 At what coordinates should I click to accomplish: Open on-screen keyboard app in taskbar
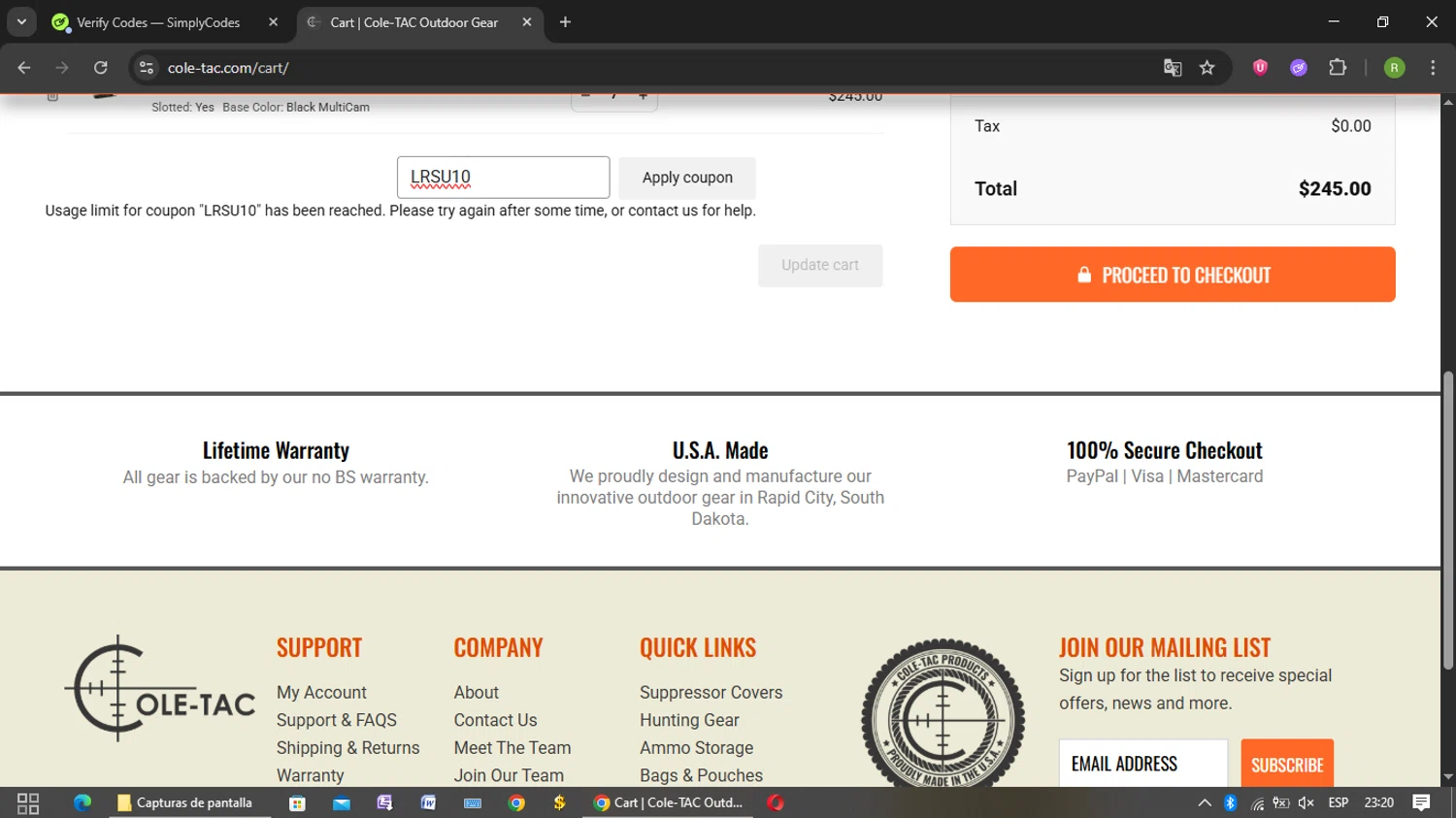473,802
